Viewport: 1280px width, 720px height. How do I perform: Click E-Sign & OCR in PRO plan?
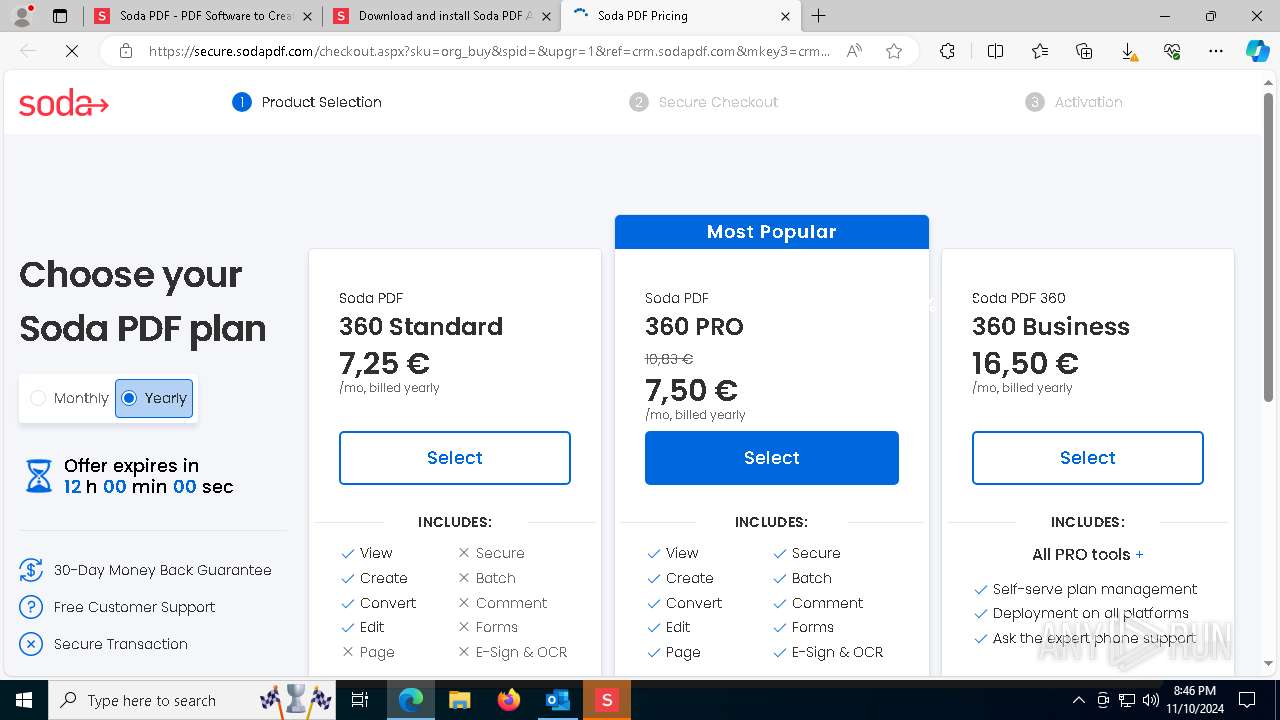(837, 652)
